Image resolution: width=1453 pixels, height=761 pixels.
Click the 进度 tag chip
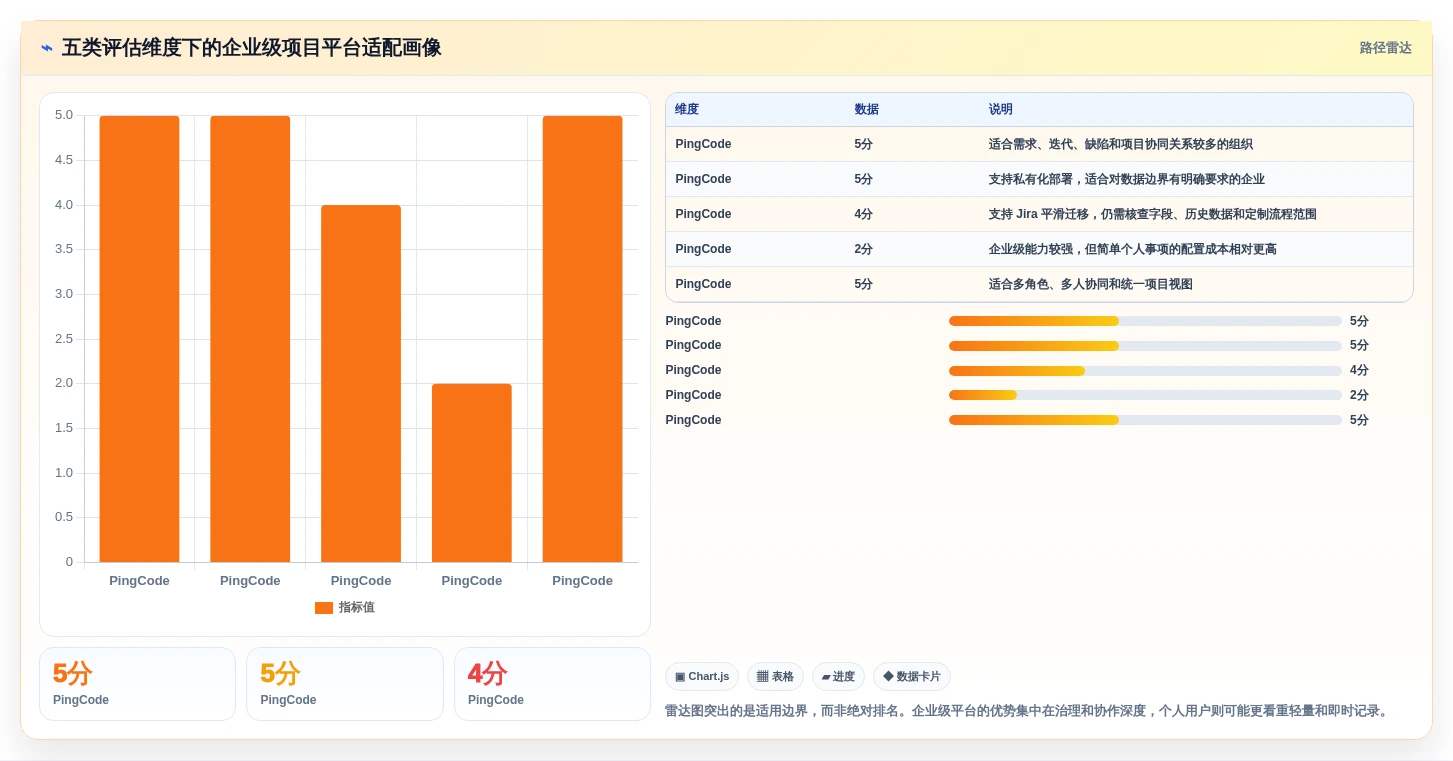(838, 677)
